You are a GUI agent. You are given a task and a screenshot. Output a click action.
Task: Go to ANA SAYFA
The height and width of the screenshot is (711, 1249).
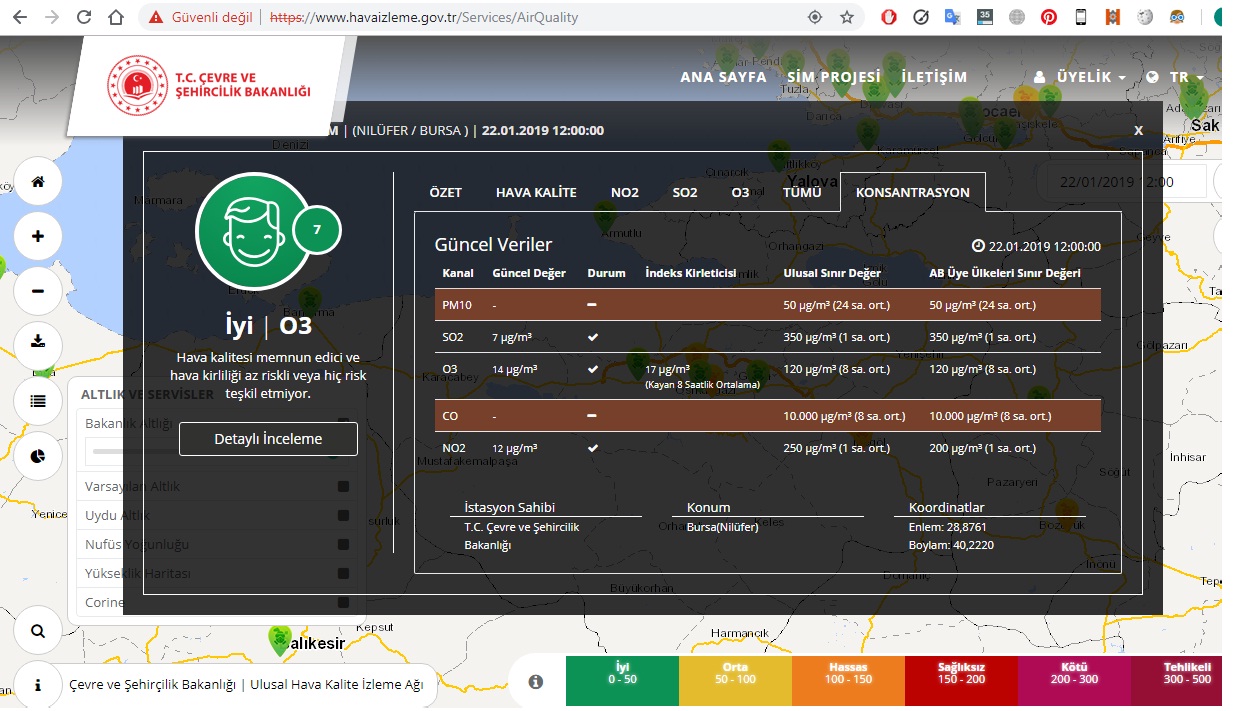(723, 77)
